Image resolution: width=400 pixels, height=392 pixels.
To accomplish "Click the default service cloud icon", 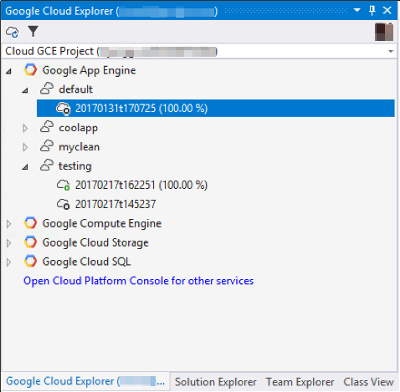I will [x=47, y=89].
